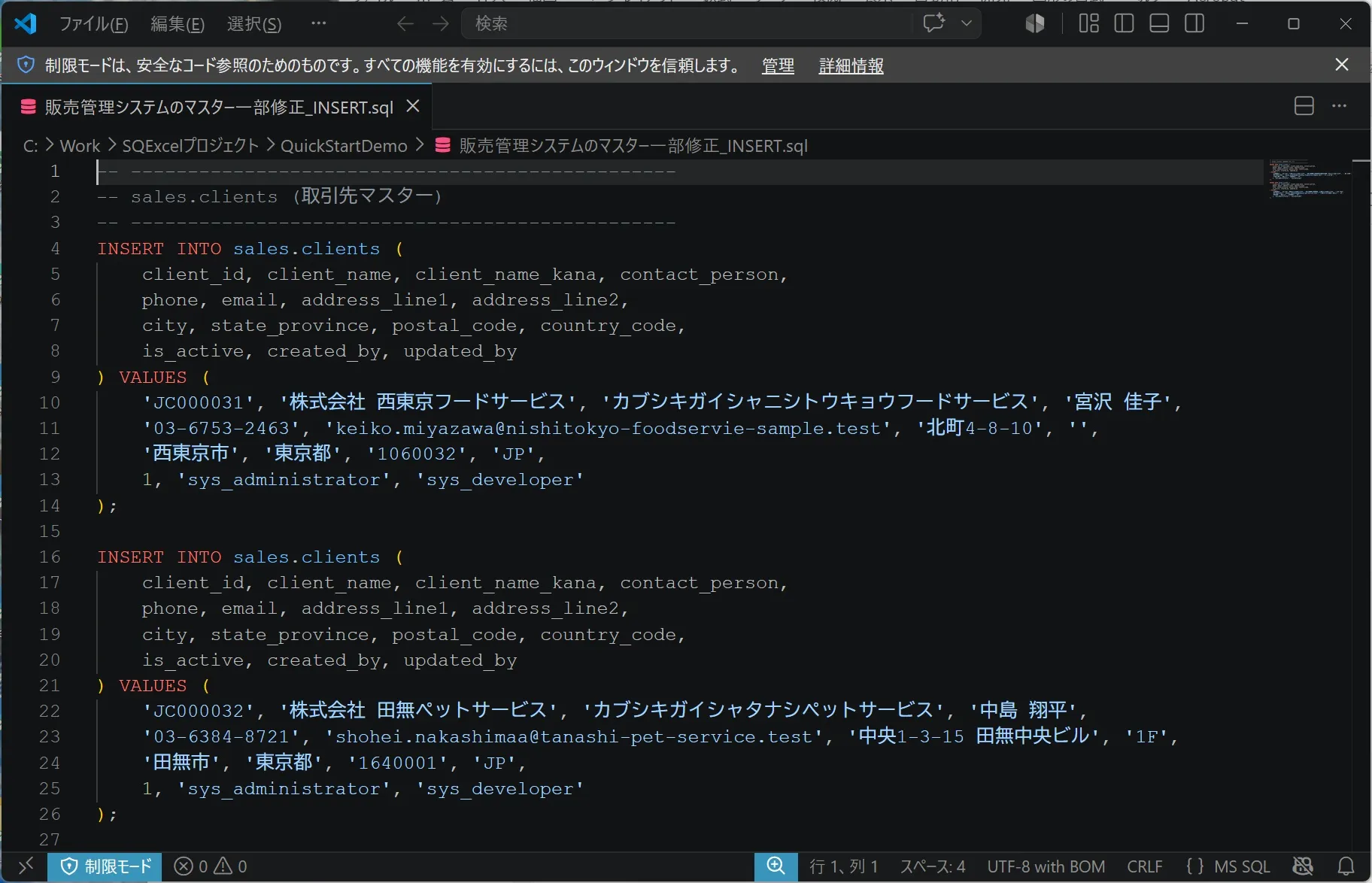
Task: Click the 制限モード status bar button
Action: (x=105, y=866)
